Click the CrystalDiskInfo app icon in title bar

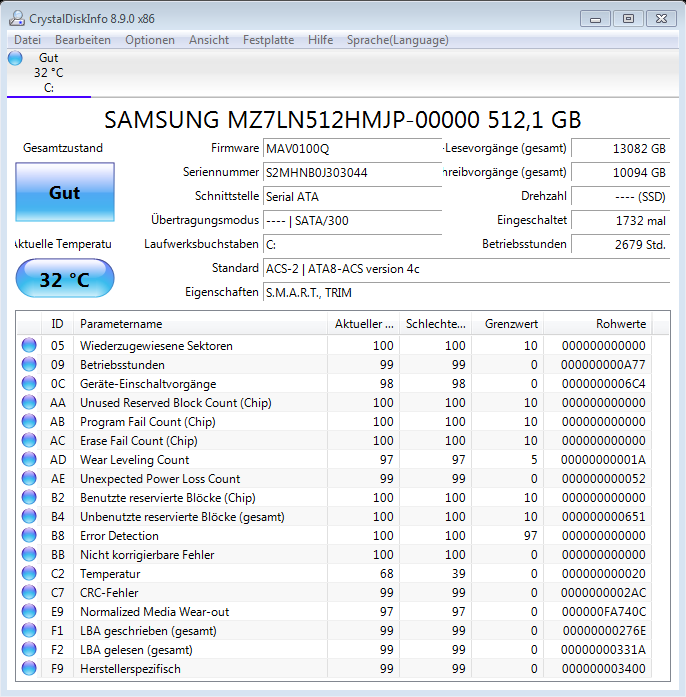pos(17,18)
